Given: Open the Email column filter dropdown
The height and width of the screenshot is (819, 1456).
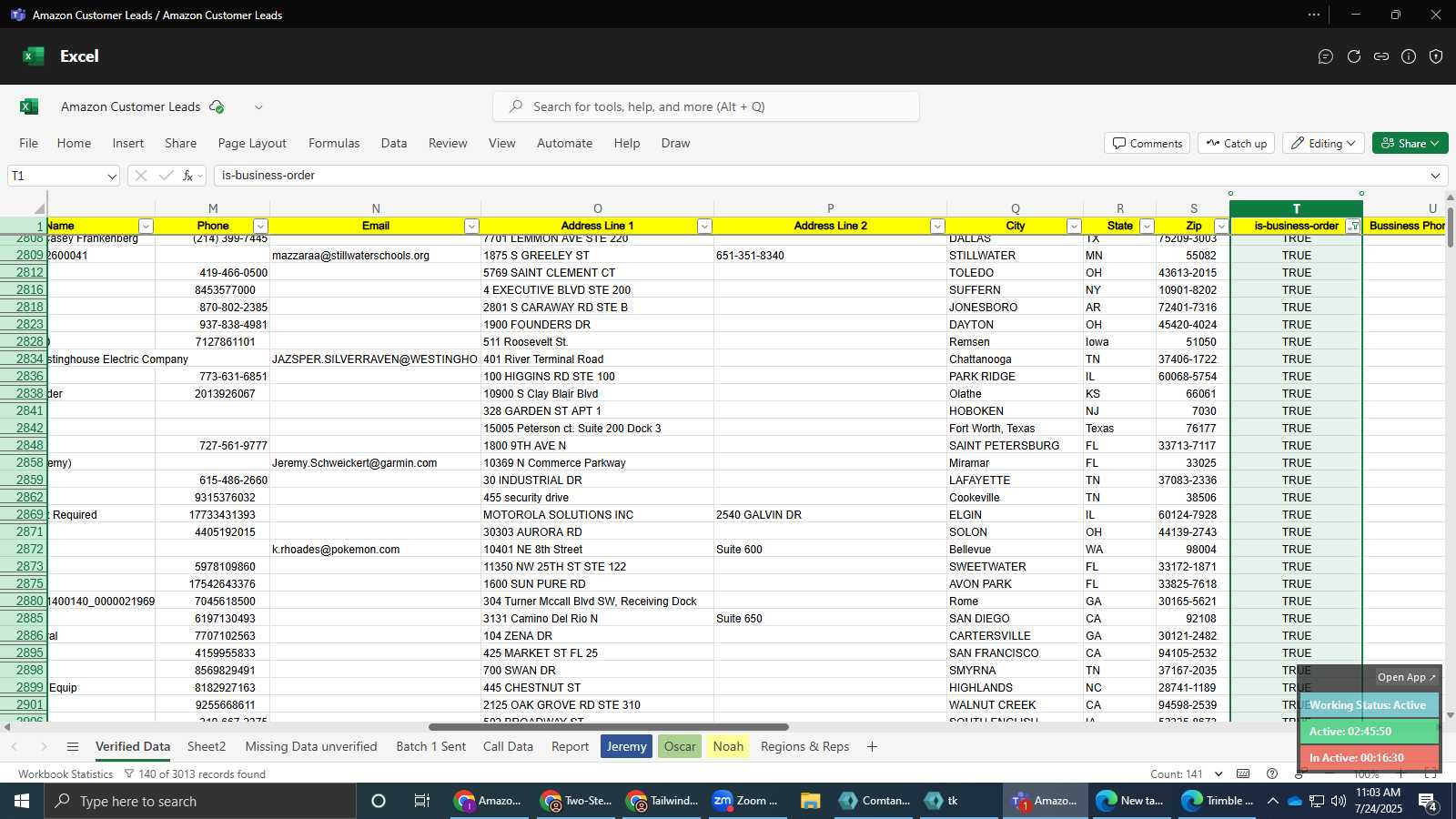Looking at the screenshot, I should [471, 226].
